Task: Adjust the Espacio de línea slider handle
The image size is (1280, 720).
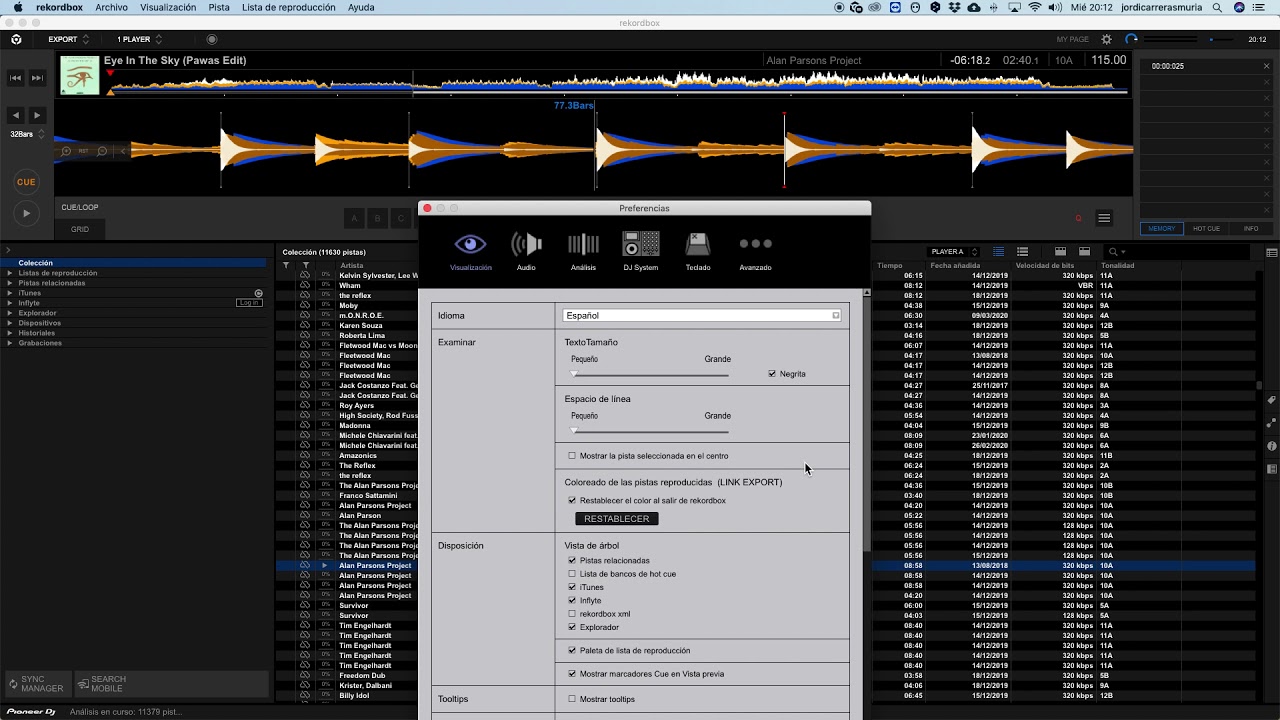Action: pyautogui.click(x=574, y=431)
